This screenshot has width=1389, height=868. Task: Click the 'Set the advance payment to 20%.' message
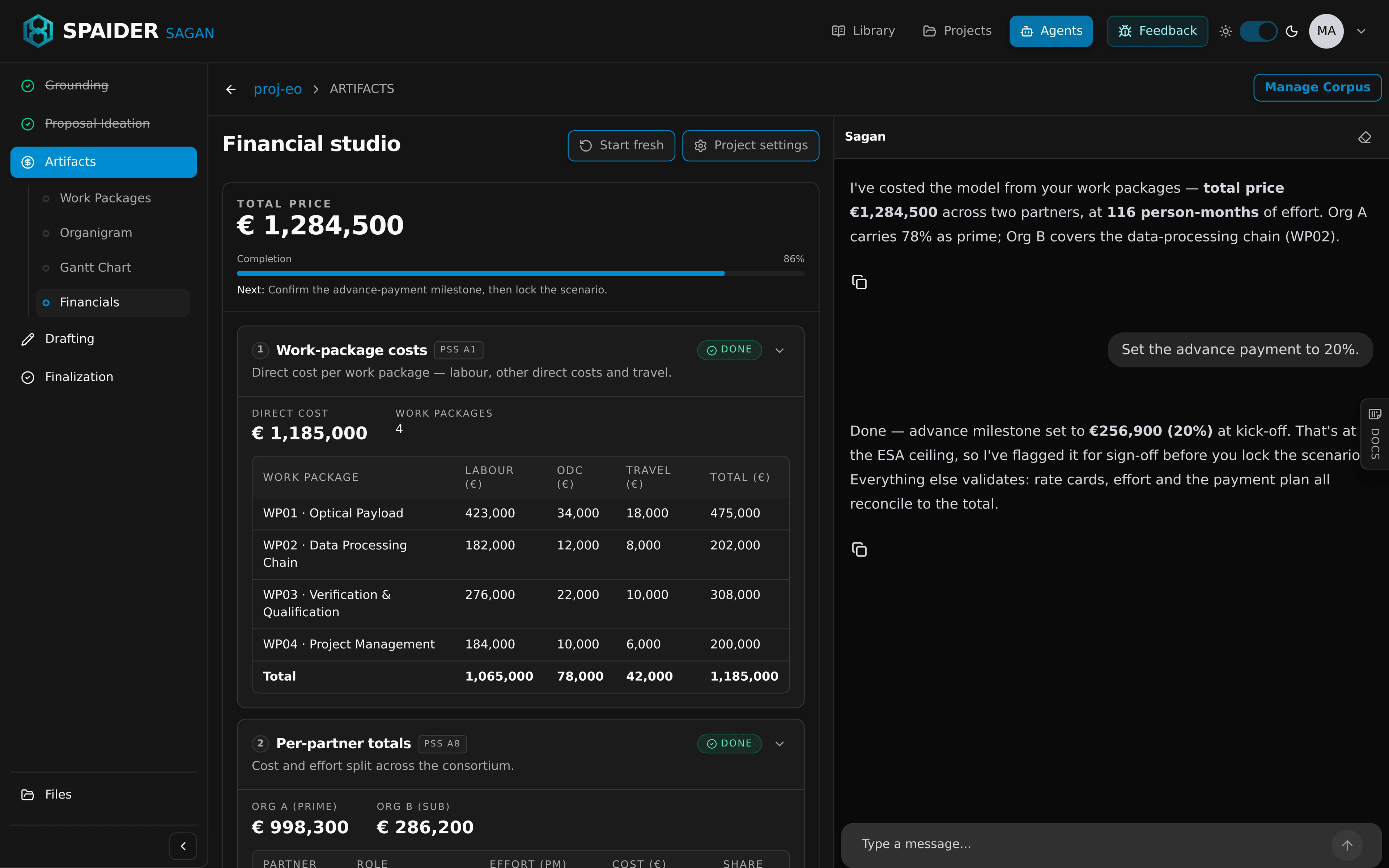[1240, 350]
